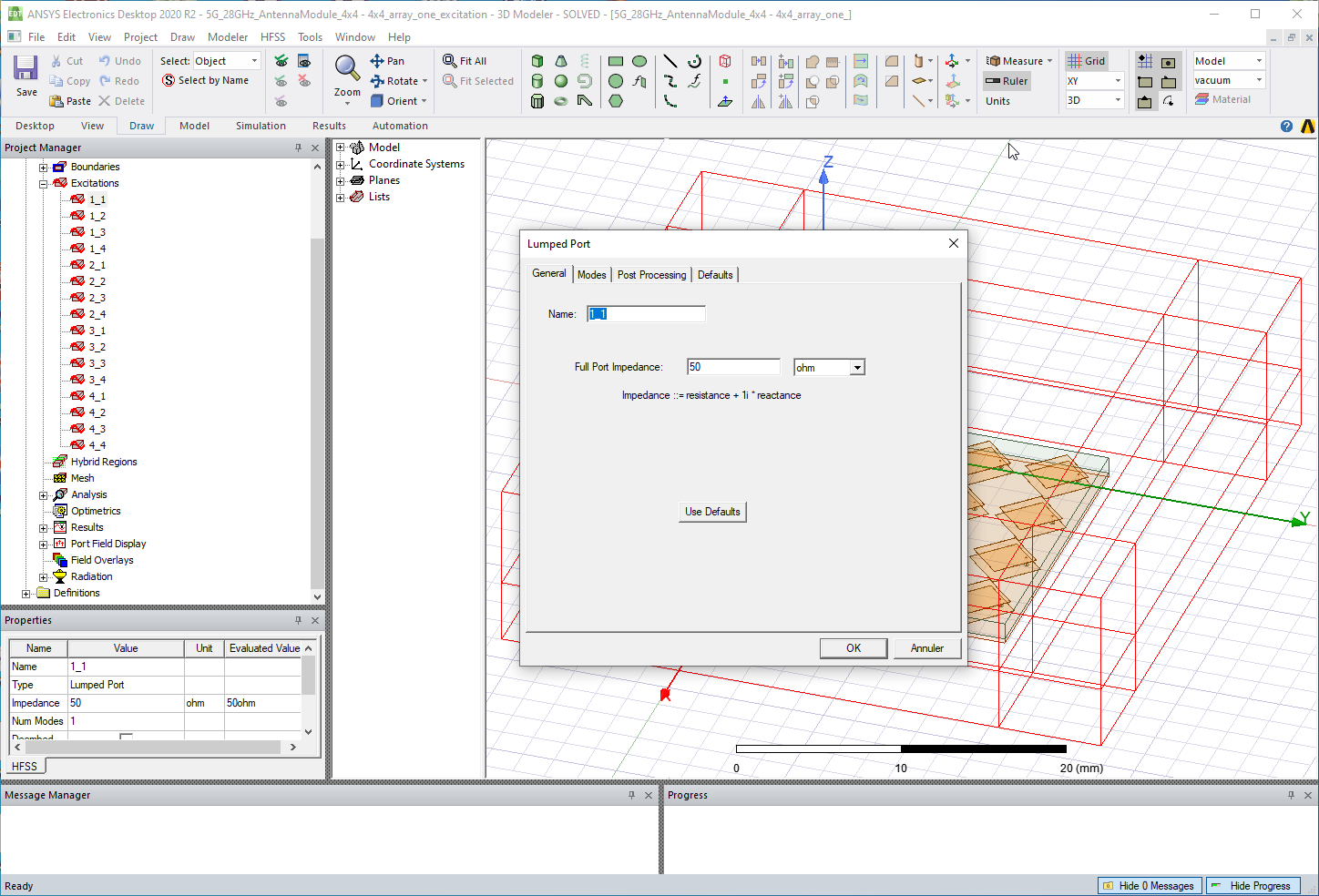Image resolution: width=1319 pixels, height=896 pixels.
Task: Click the Paste clipboard icon
Action: click(x=56, y=101)
